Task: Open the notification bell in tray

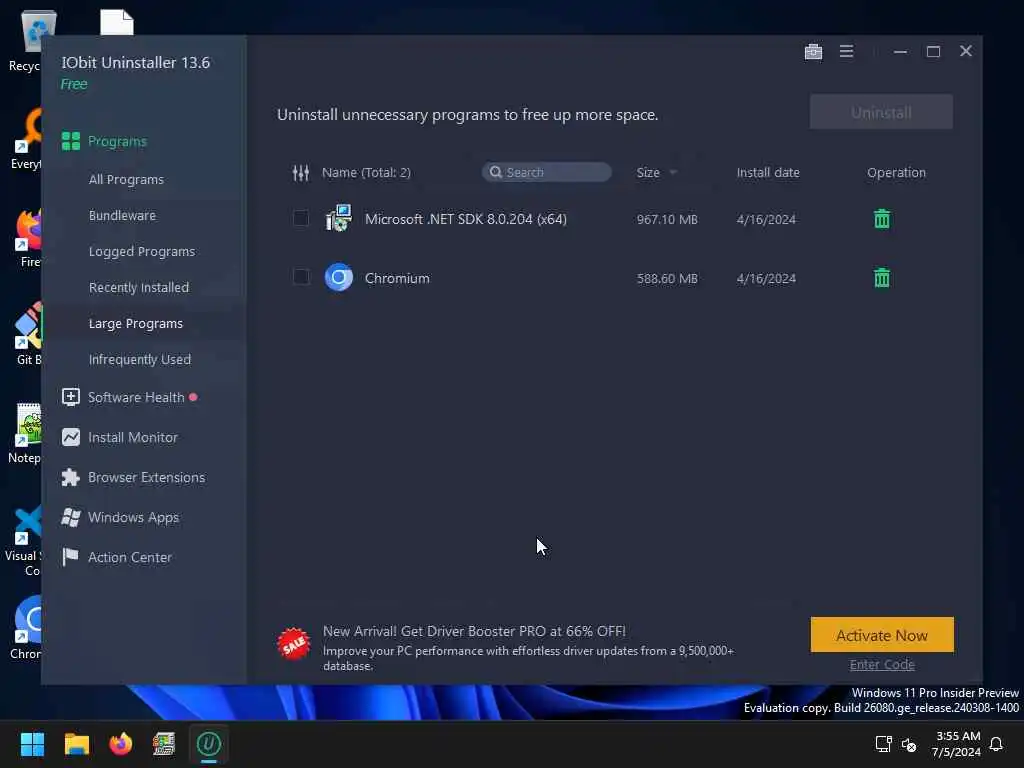Action: [996, 744]
